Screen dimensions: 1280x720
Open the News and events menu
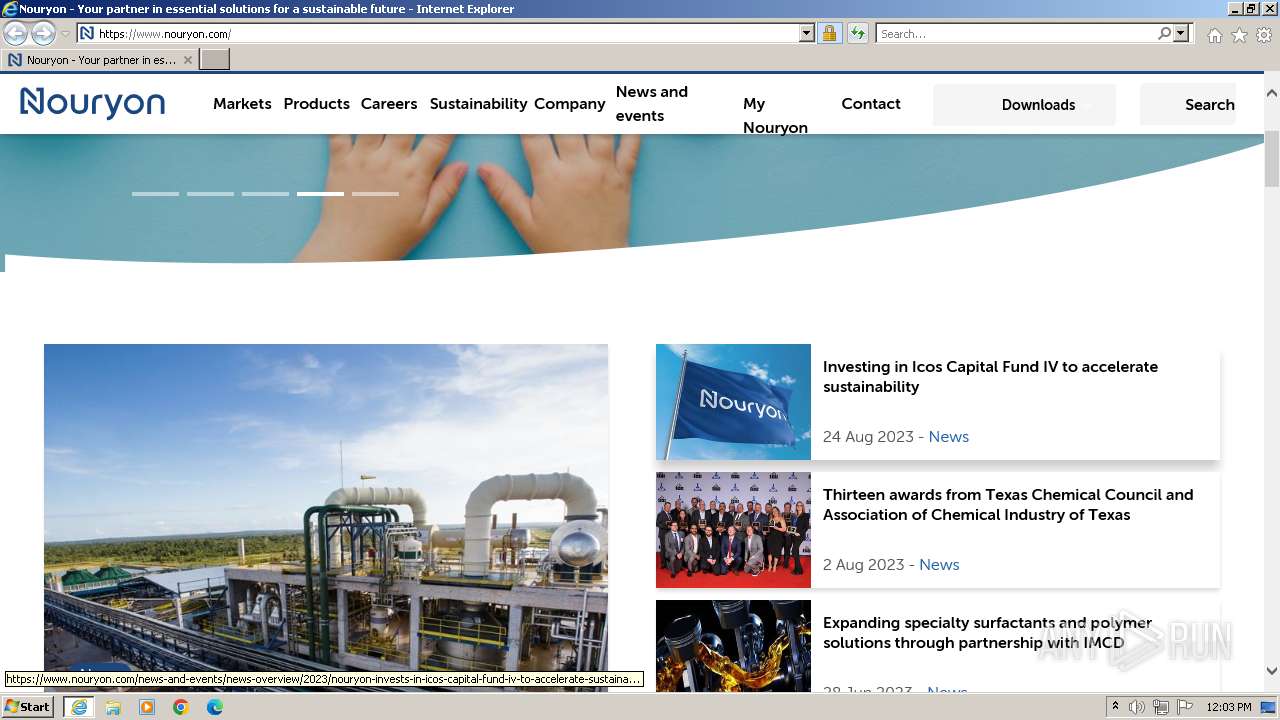tap(652, 104)
